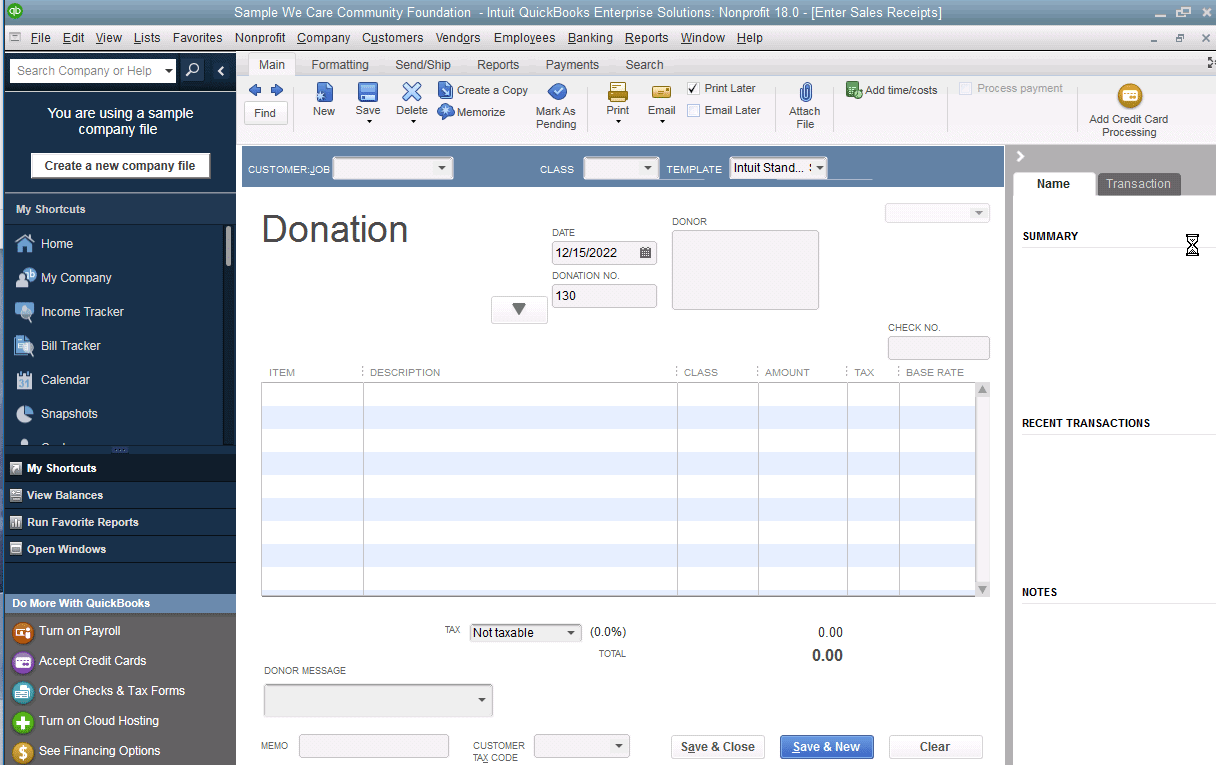Collapse the left sidebar arrow
Viewport: 1216px width, 765px height.
point(221,71)
